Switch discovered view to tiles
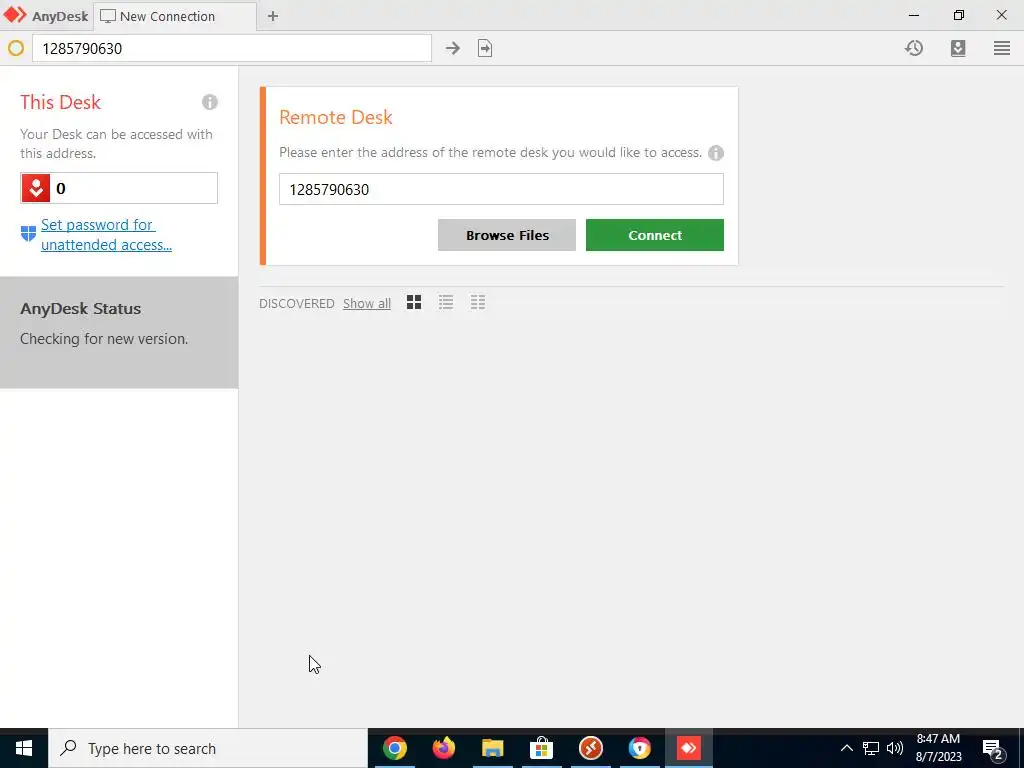1024x768 pixels. (x=414, y=302)
